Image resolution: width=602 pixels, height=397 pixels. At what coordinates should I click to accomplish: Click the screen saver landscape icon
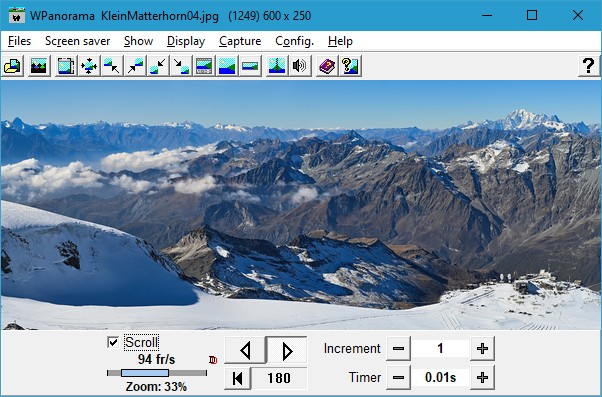click(39, 66)
